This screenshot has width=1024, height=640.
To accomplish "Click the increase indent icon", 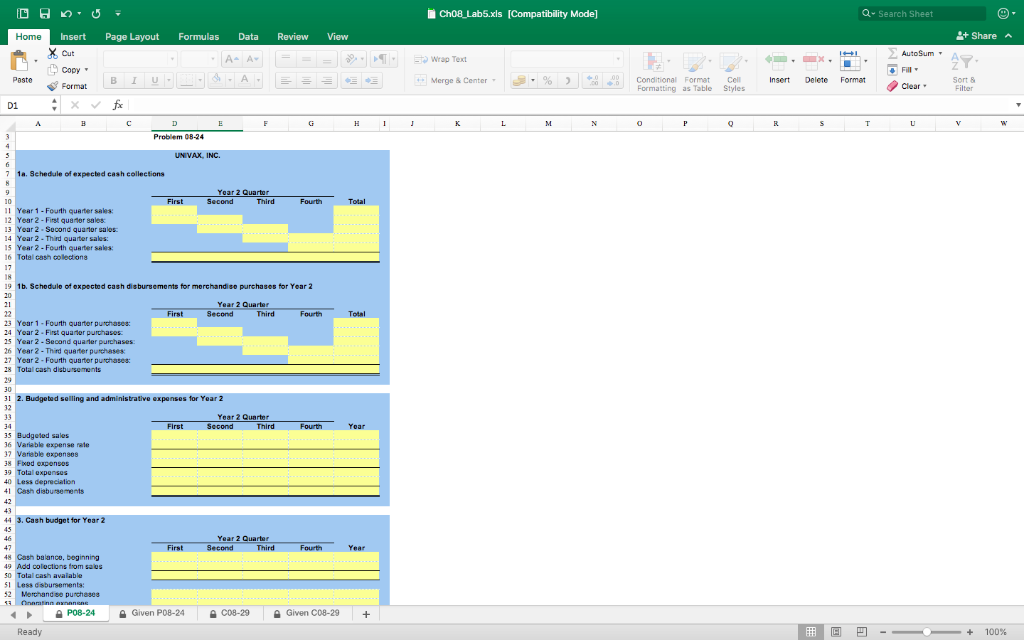I will (x=372, y=81).
